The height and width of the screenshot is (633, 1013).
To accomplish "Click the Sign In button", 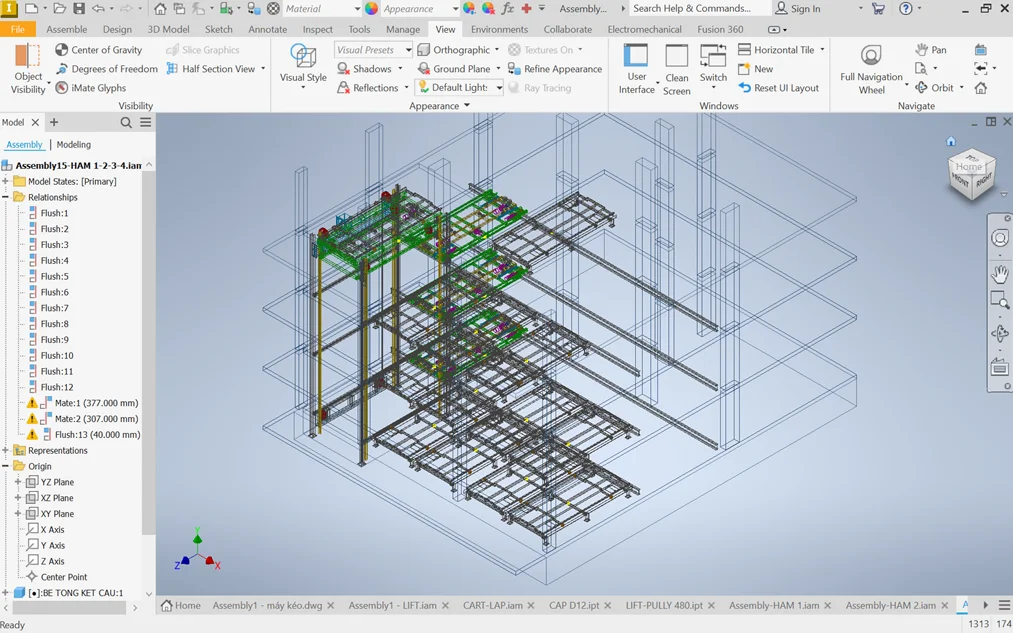I will tap(798, 9).
